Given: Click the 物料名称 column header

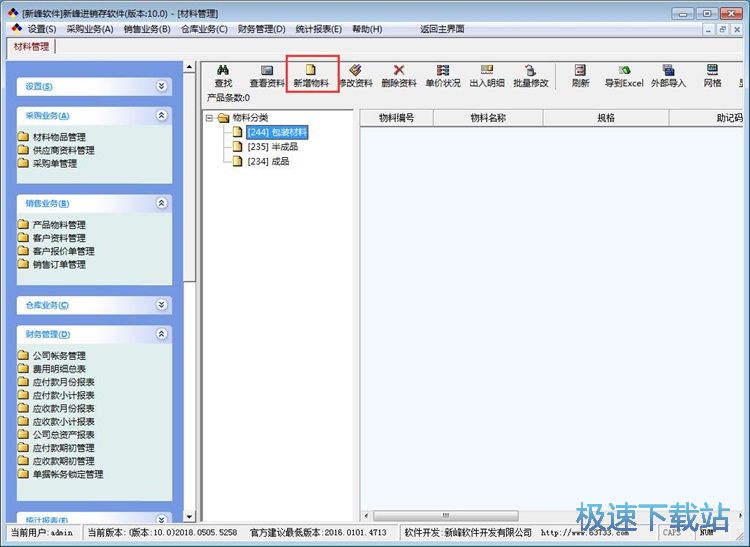Looking at the screenshot, I should [488, 118].
